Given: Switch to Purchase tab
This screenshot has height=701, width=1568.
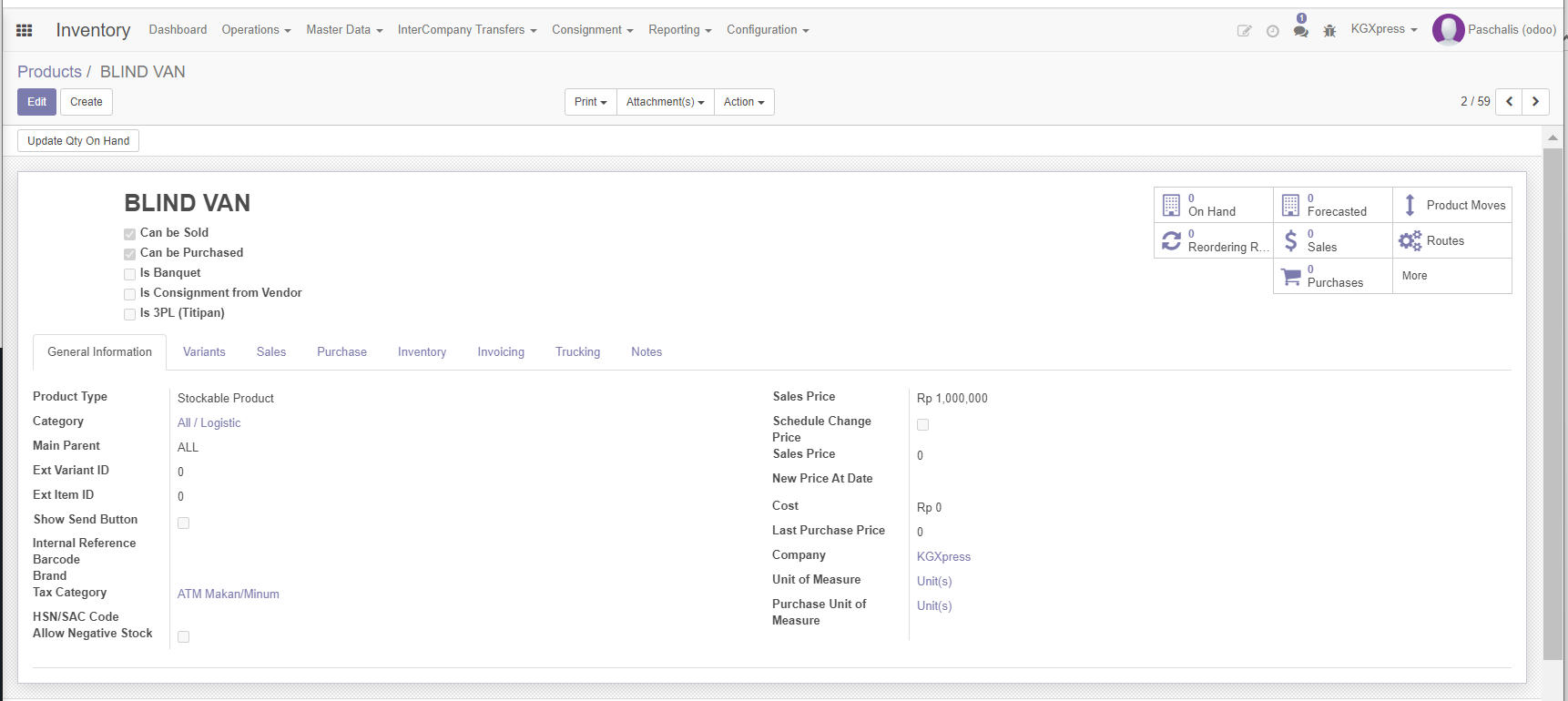Looking at the screenshot, I should [x=341, y=352].
